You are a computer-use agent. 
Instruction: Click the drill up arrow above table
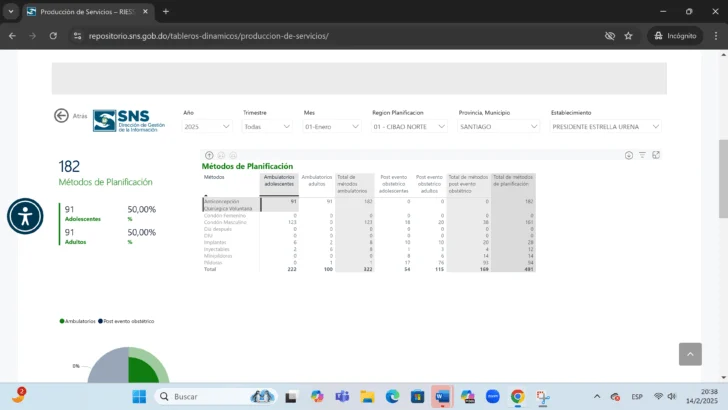[209, 155]
